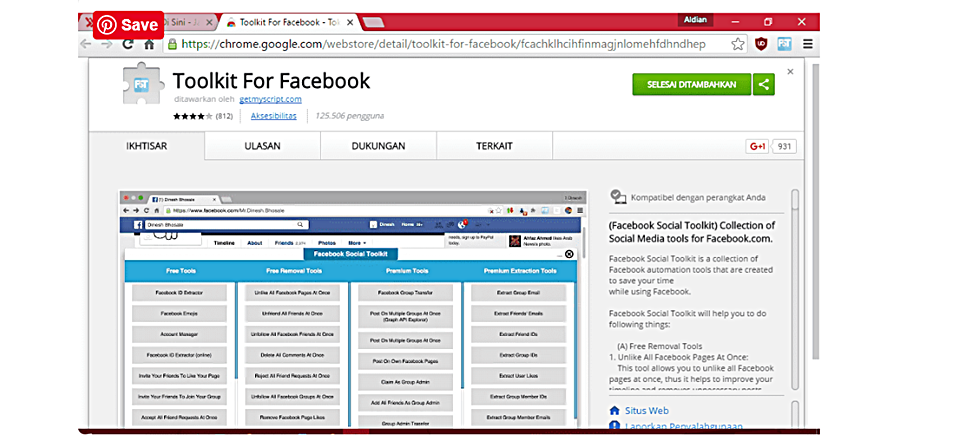Click the SELESAI DITAMBAHKAN button

coord(691,85)
